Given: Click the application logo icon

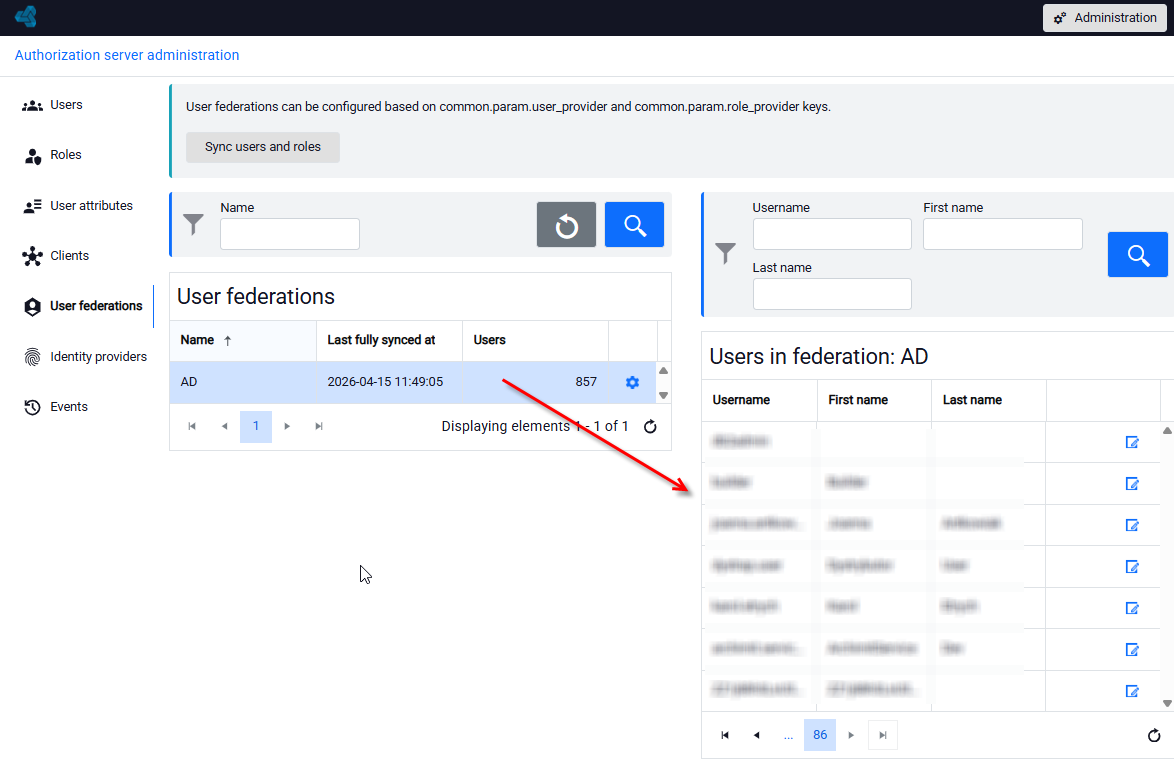Looking at the screenshot, I should coord(25,16).
